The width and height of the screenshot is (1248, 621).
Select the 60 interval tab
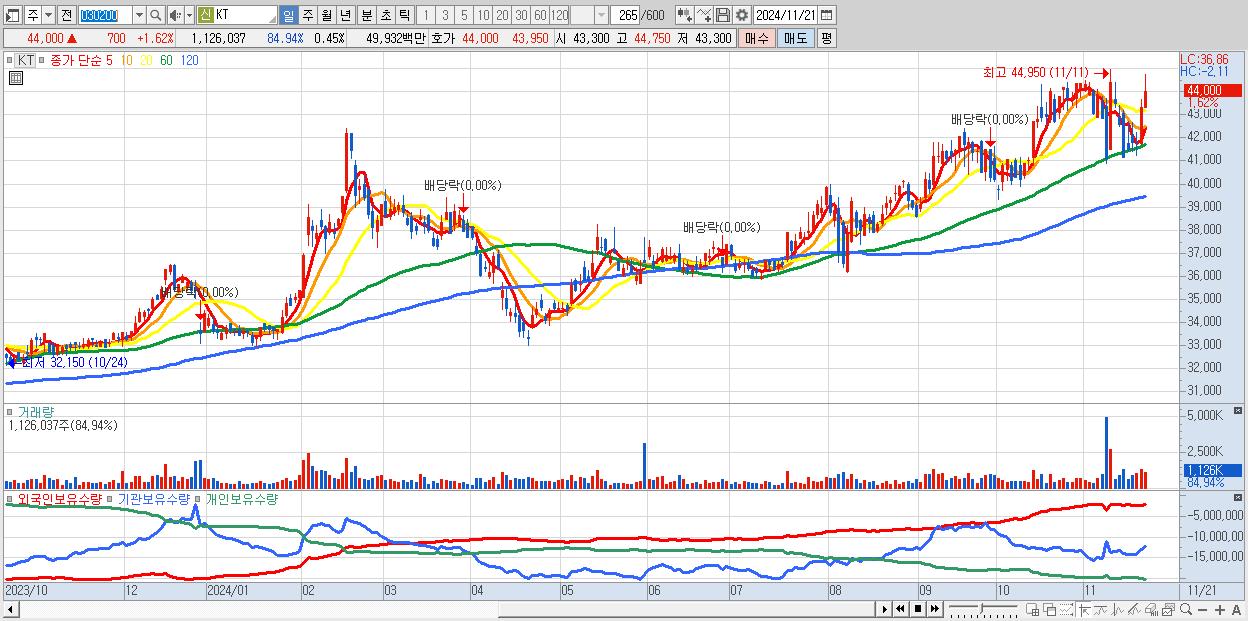540,15
